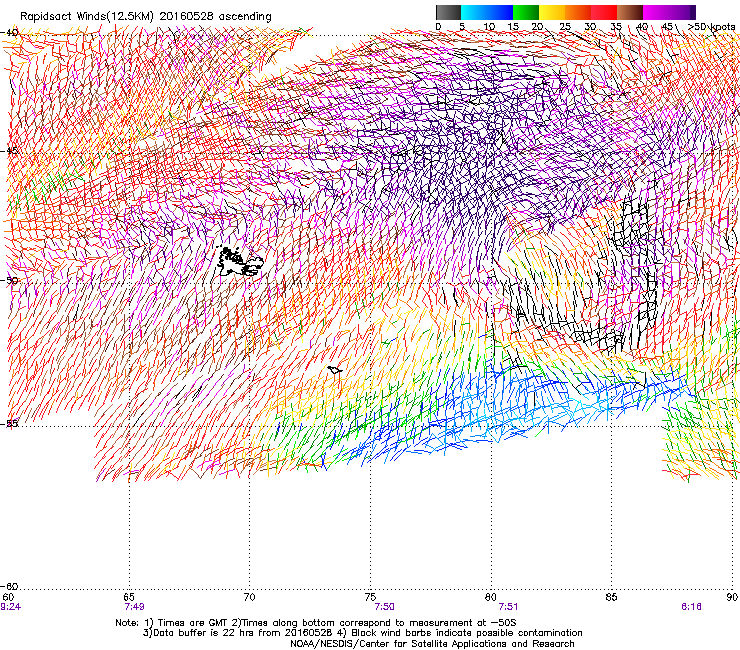Pick the red 30-35 knots legend segment

click(x=604, y=12)
